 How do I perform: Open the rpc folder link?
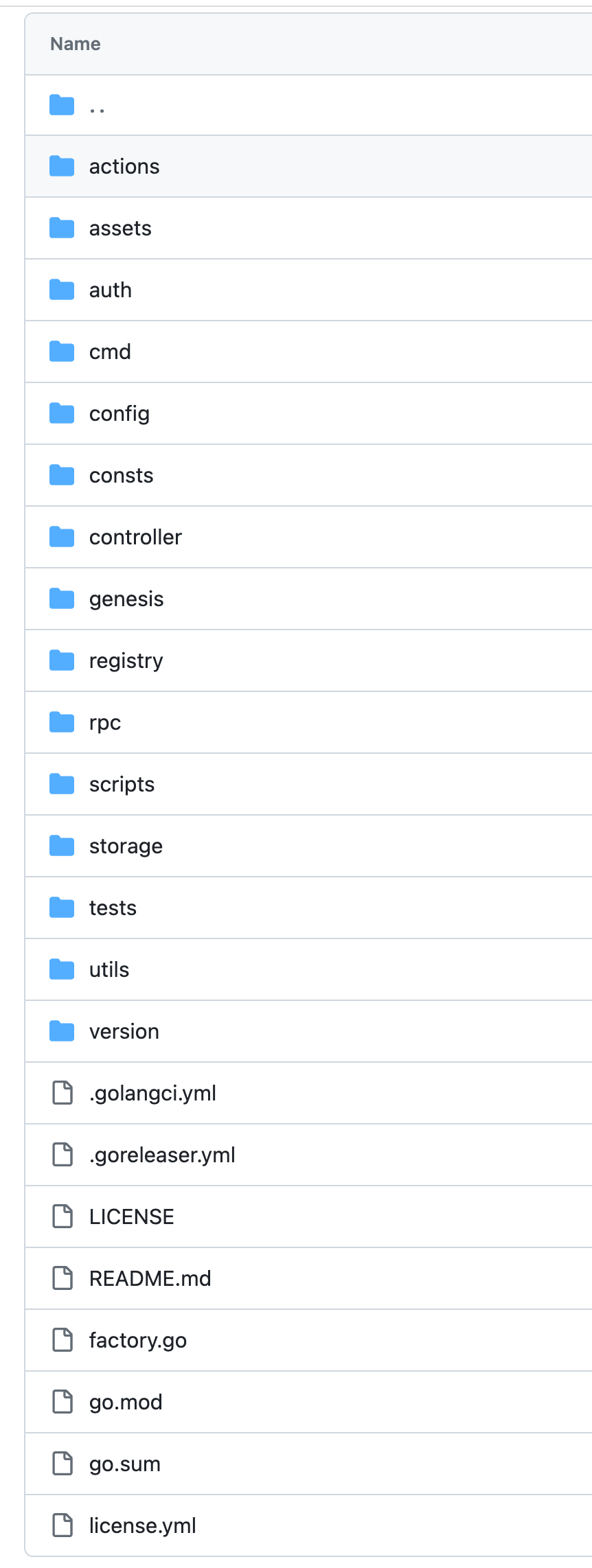pyautogui.click(x=104, y=722)
